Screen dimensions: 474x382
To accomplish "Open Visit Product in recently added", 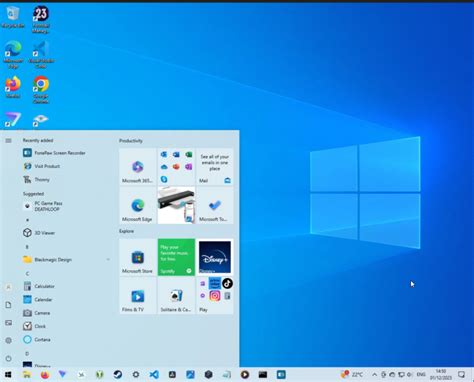I will tap(42, 166).
